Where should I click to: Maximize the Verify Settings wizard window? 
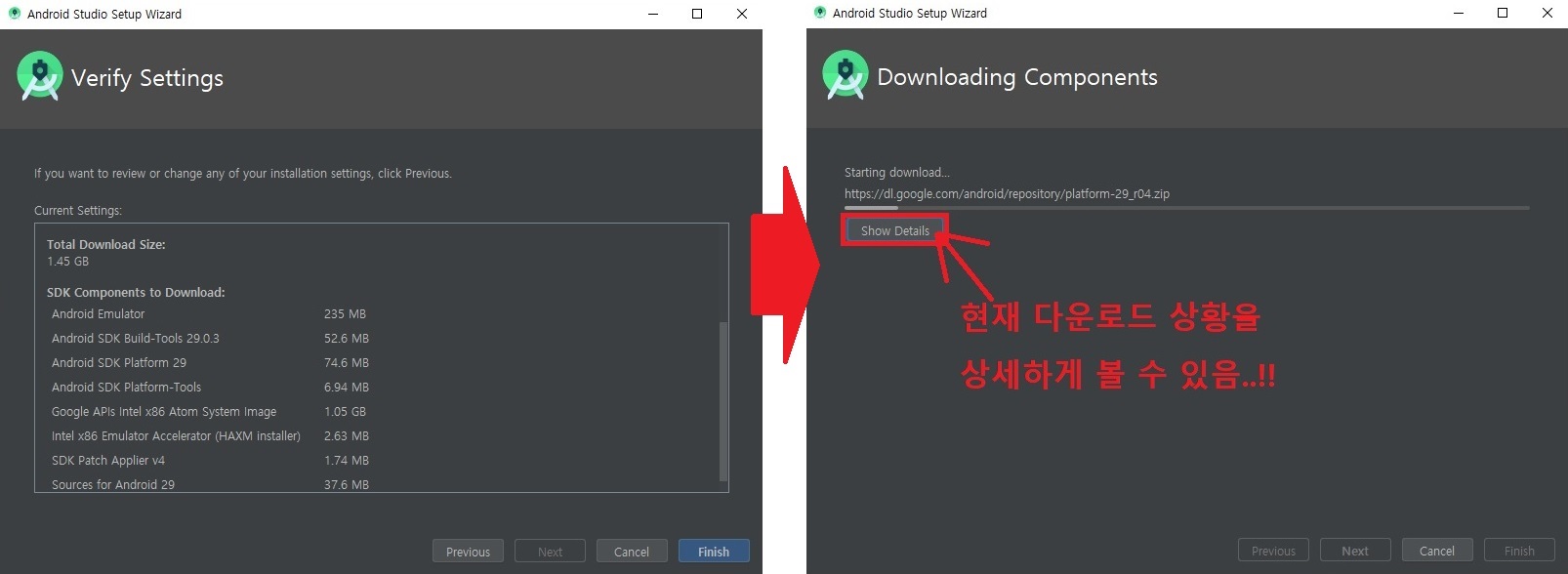pos(697,14)
